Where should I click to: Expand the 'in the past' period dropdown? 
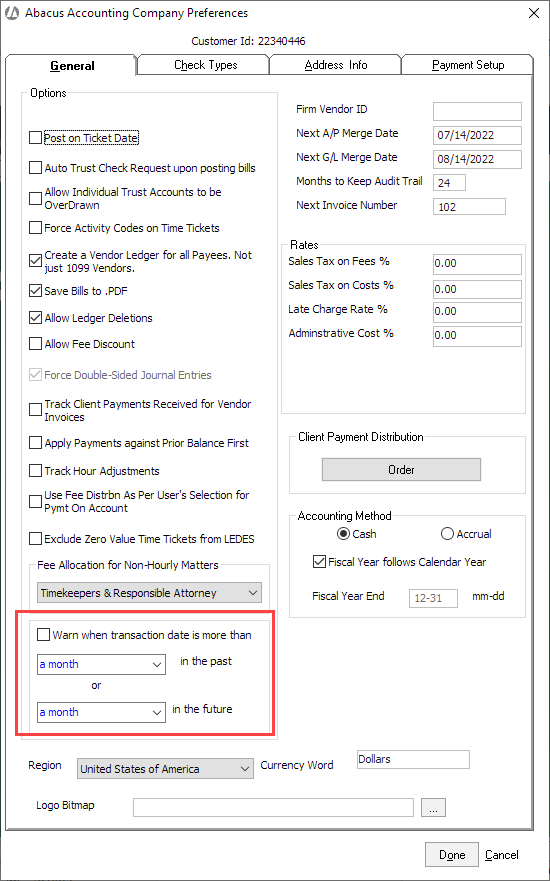[x=101, y=664]
